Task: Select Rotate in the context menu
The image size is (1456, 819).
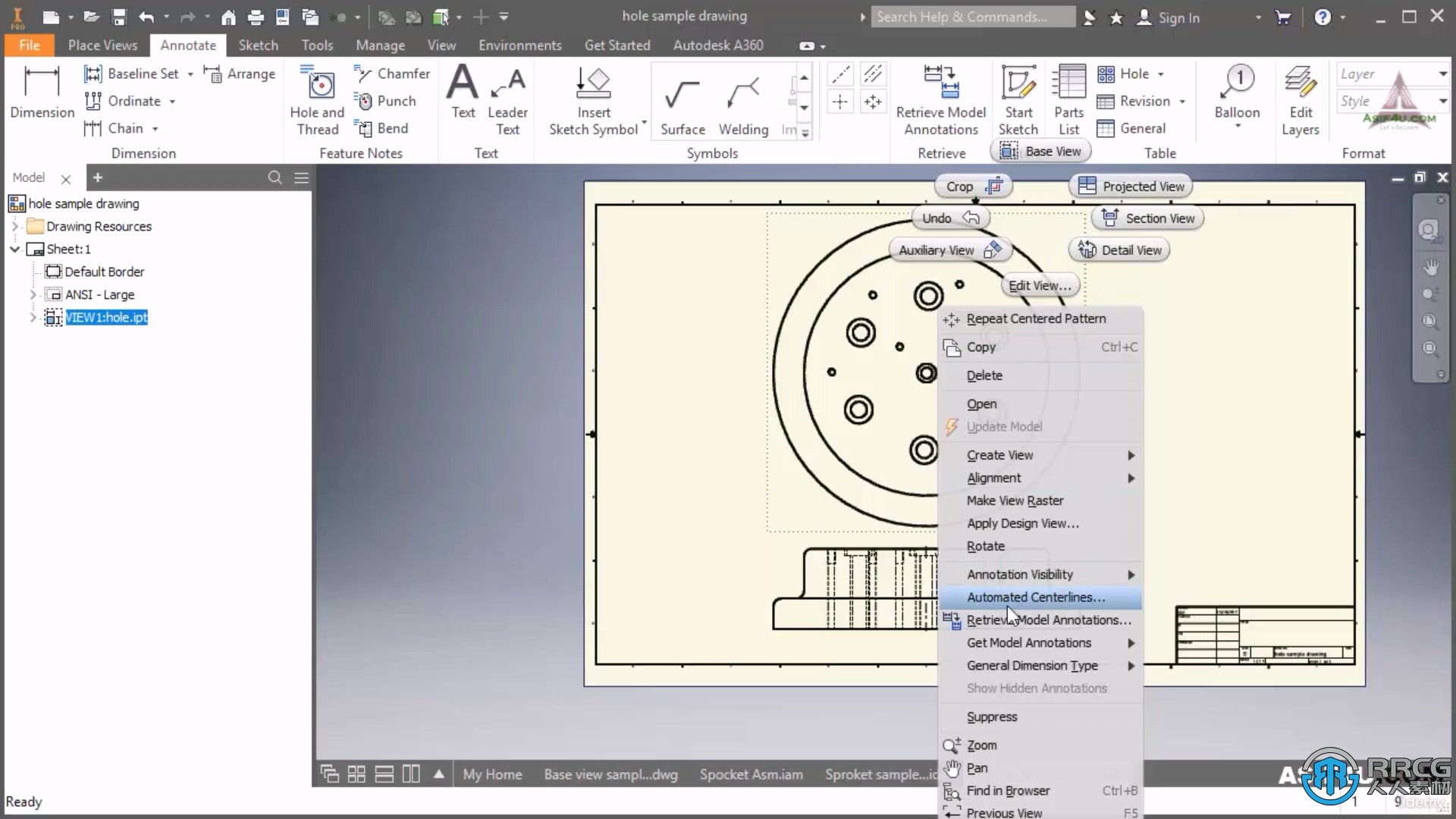Action: click(x=1040, y=546)
